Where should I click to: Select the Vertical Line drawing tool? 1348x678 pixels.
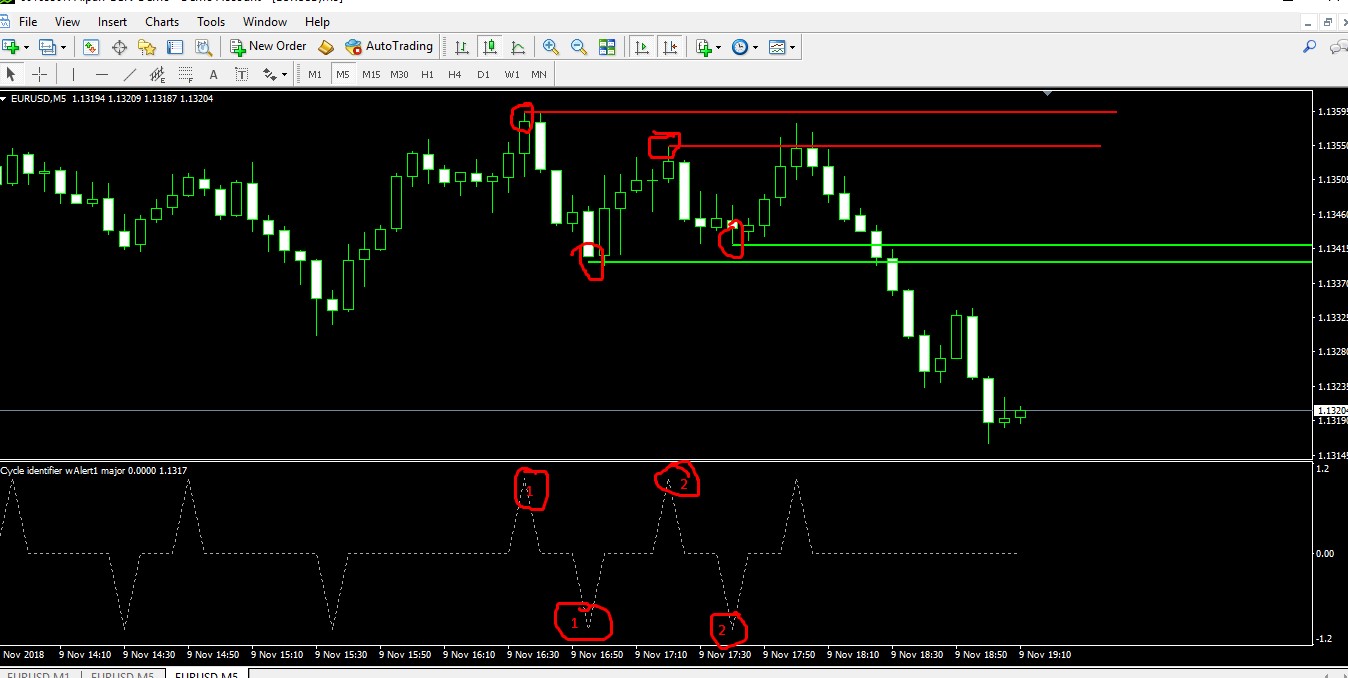pos(73,74)
